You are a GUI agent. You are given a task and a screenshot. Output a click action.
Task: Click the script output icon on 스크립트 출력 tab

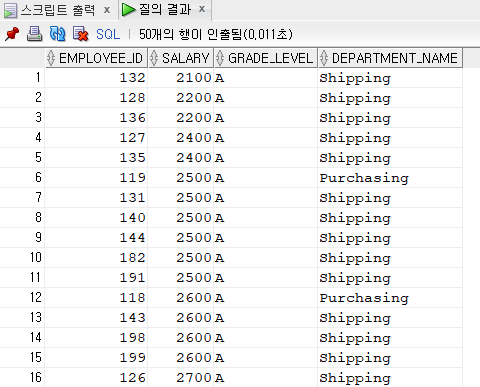click(x=10, y=11)
